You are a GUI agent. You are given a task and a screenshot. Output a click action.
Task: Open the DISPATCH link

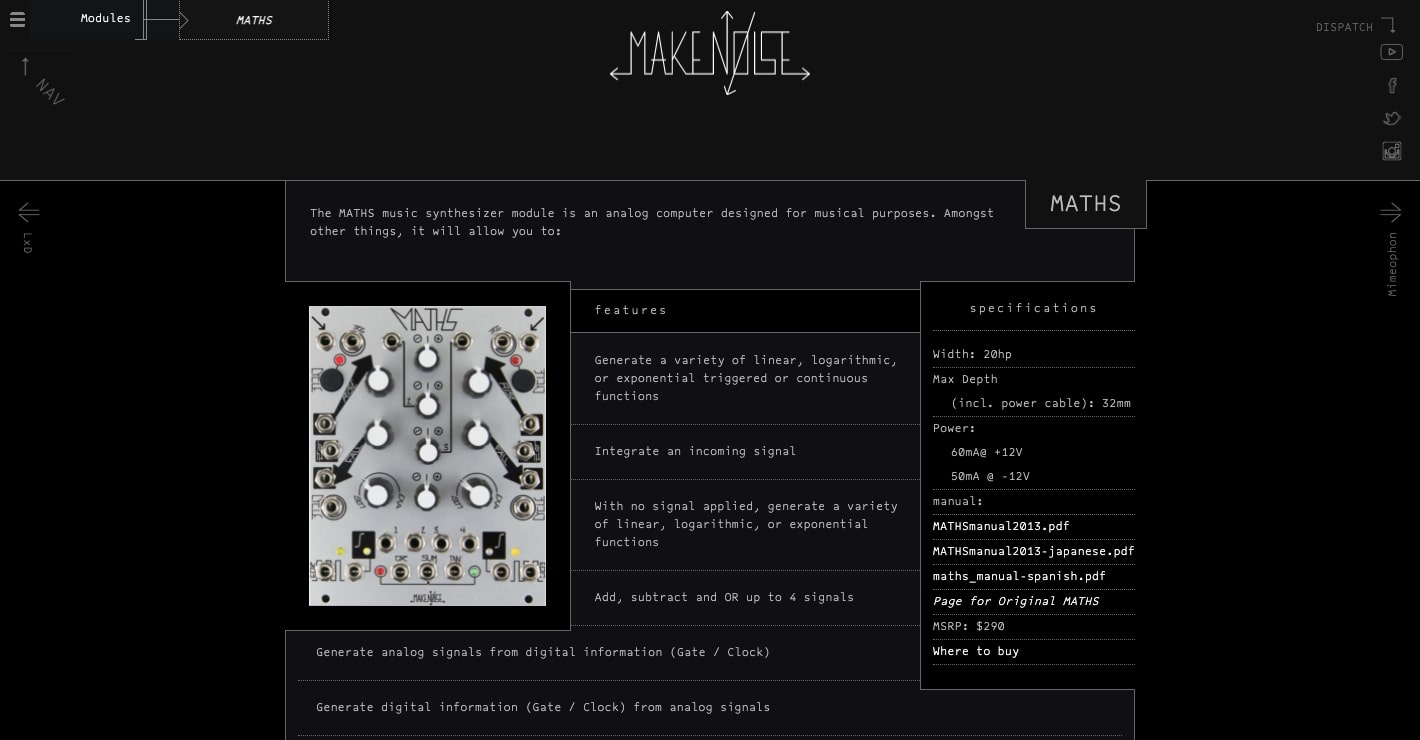pos(1344,27)
